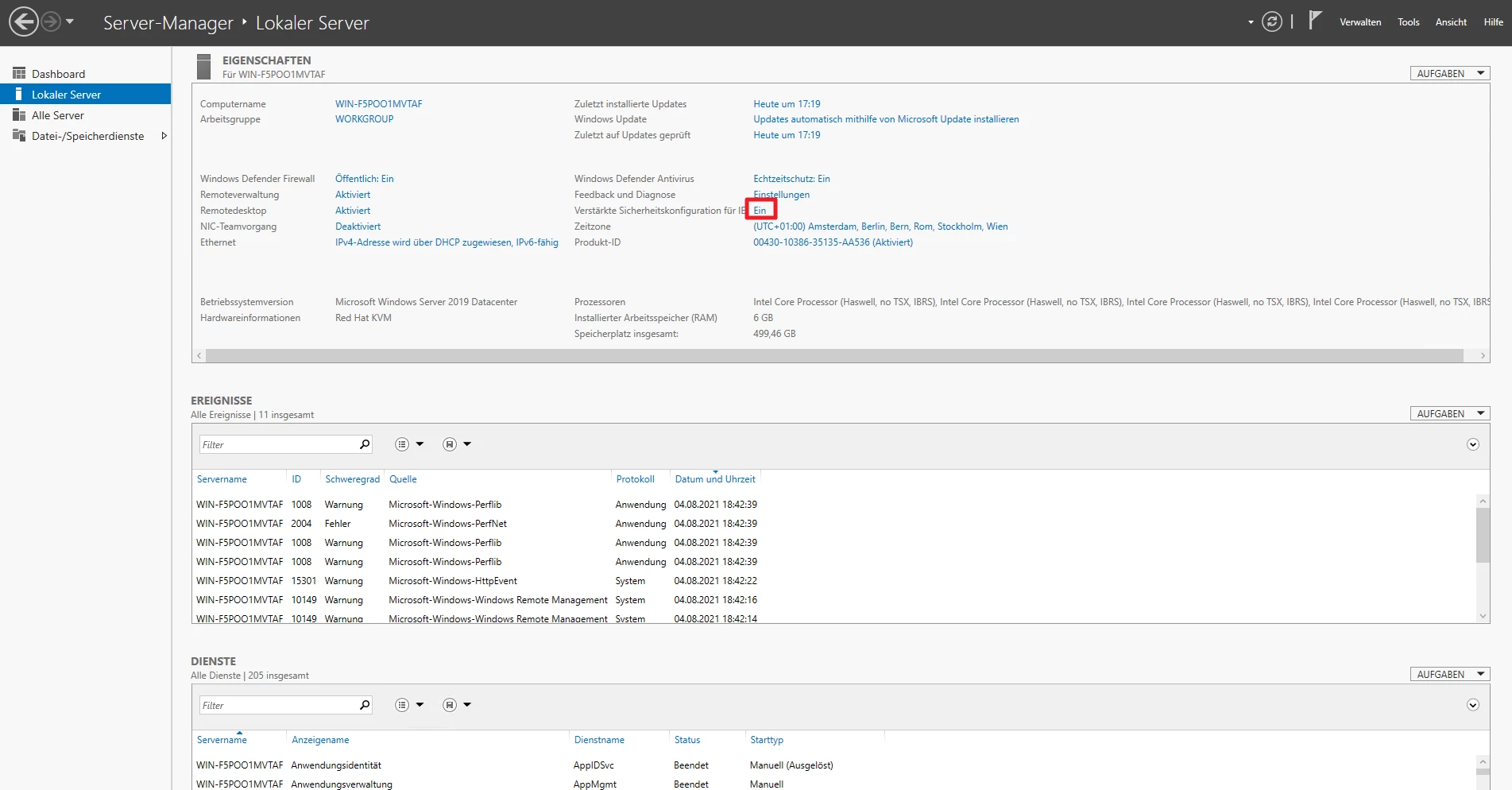Screen dimensions: 1512x790
Task: Click the computer name WIN-F5POO1MVTAF link
Action: click(378, 104)
